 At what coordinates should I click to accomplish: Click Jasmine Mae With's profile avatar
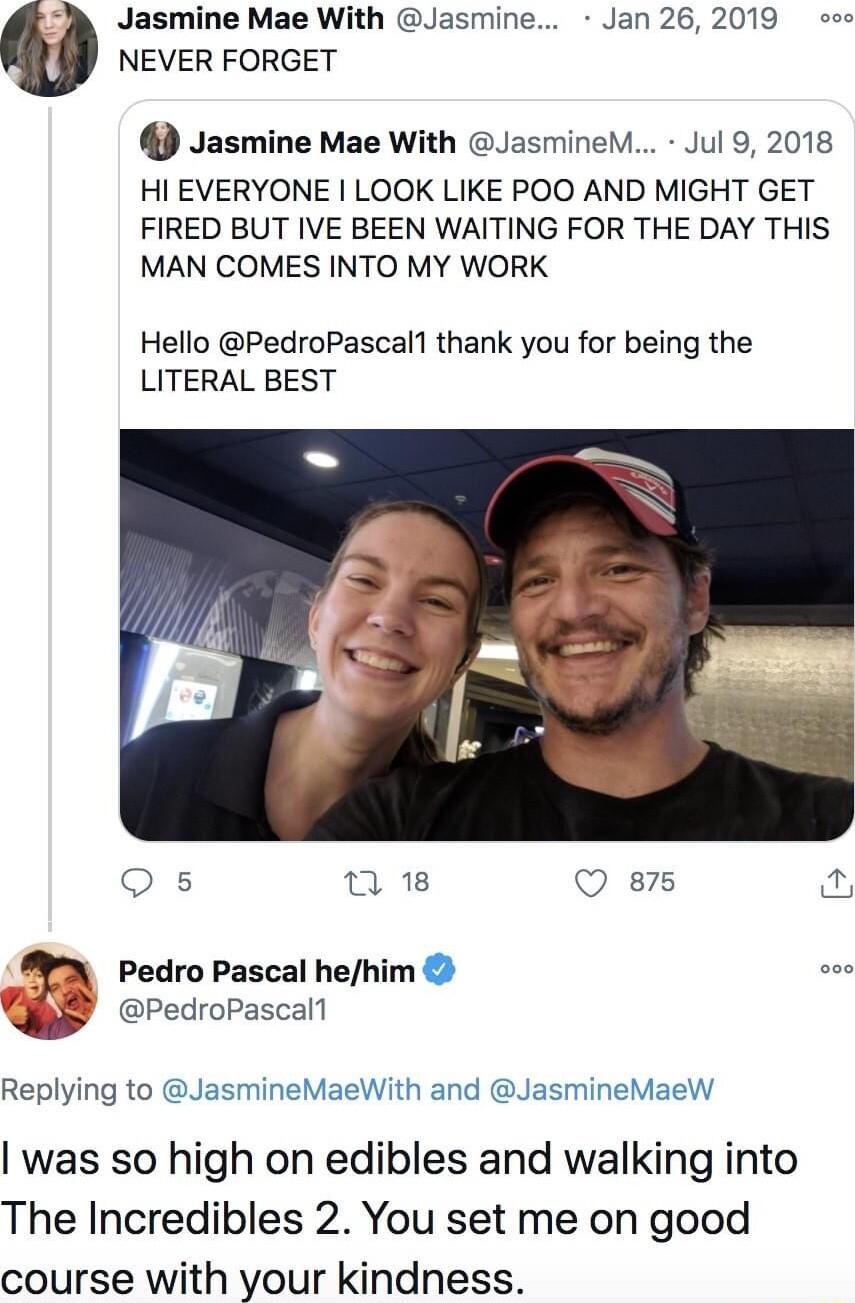coord(48,49)
